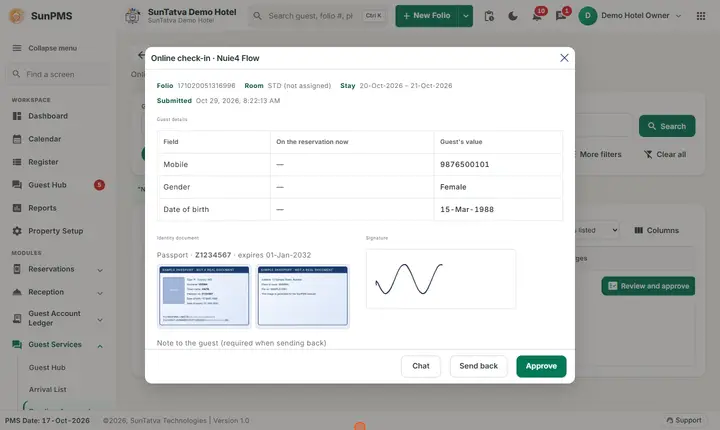The image size is (720, 430).
Task: Select the mobile value 9876500101
Action: click(x=464, y=164)
